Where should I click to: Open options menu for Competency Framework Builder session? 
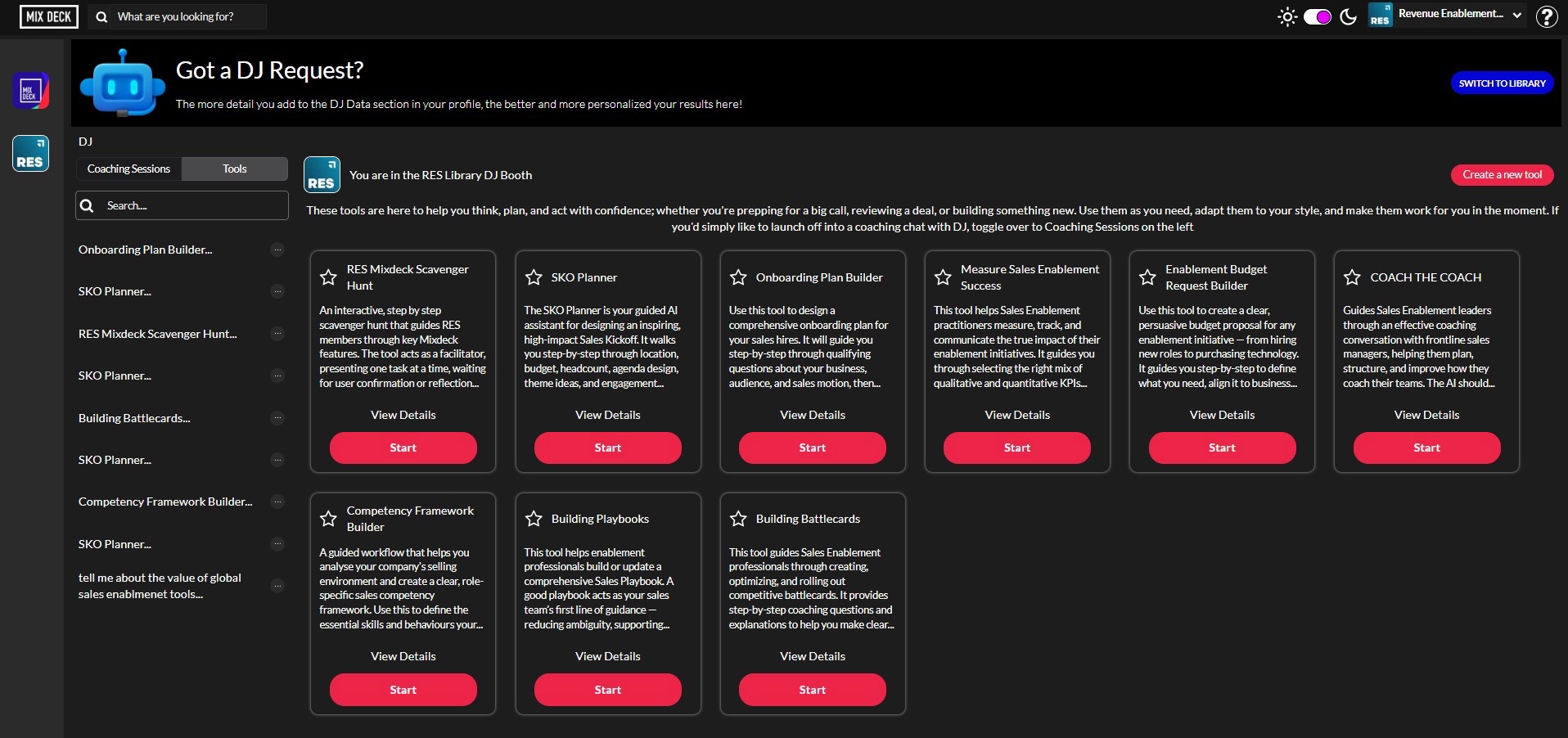[277, 502]
